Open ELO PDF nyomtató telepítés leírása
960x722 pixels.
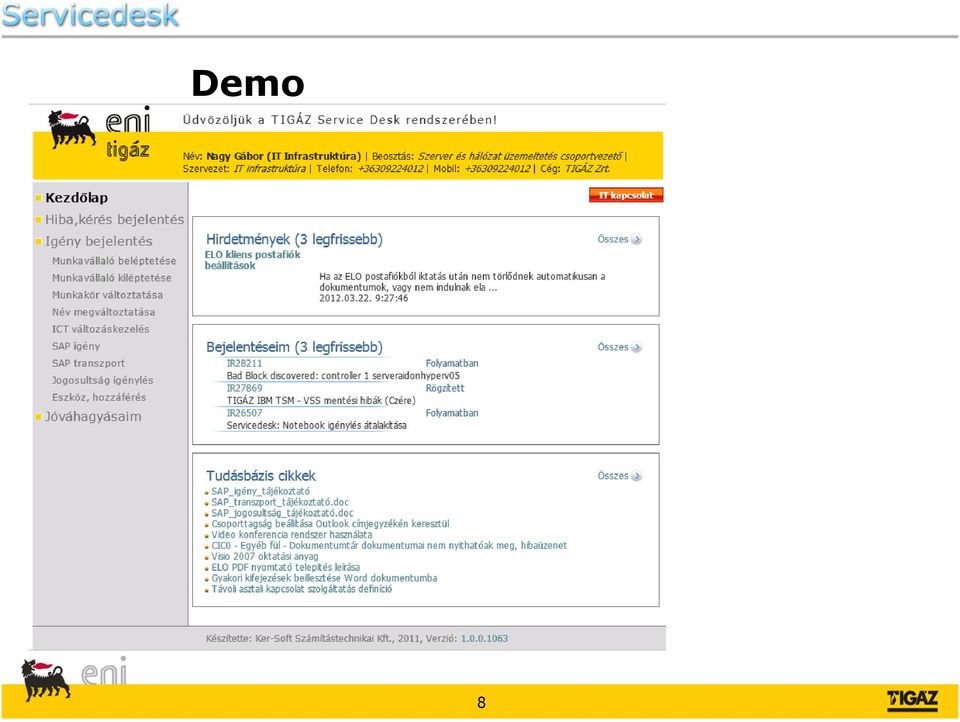tap(285, 568)
